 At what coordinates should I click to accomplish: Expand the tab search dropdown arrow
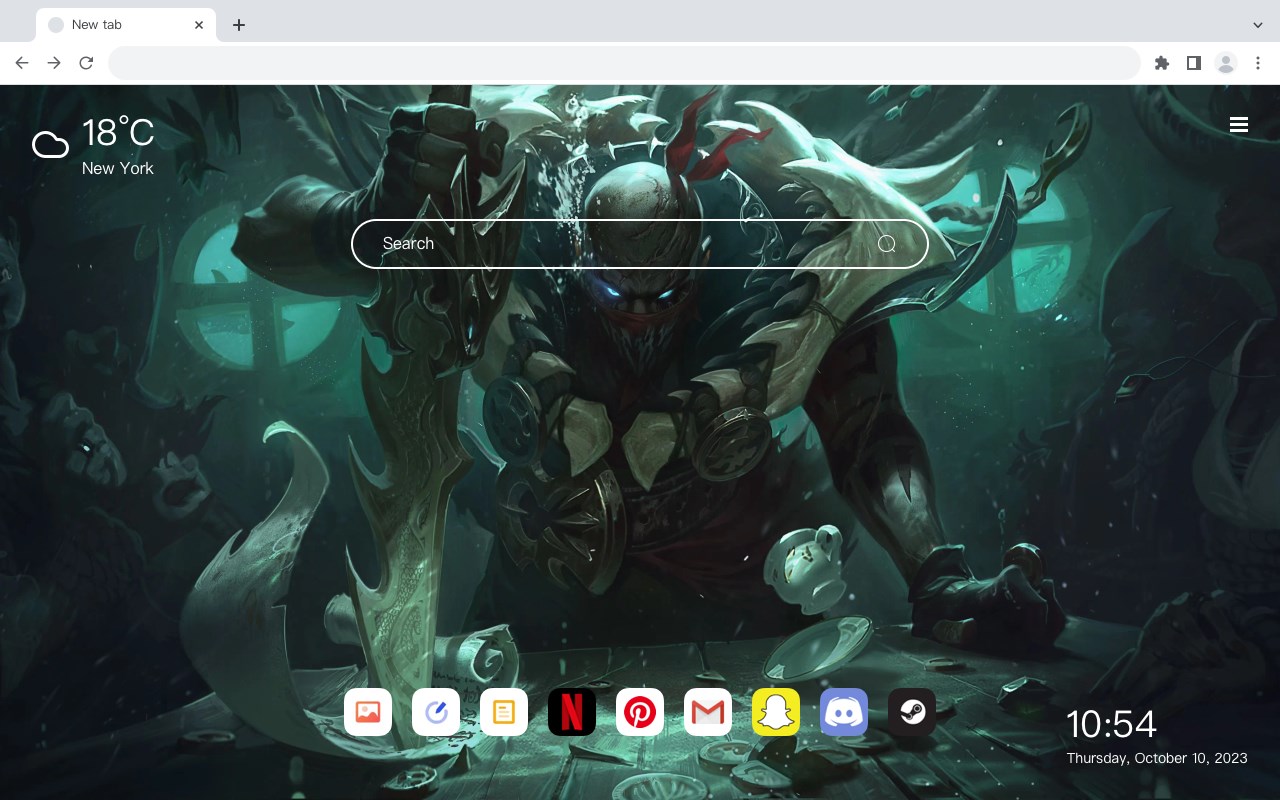(x=1258, y=25)
